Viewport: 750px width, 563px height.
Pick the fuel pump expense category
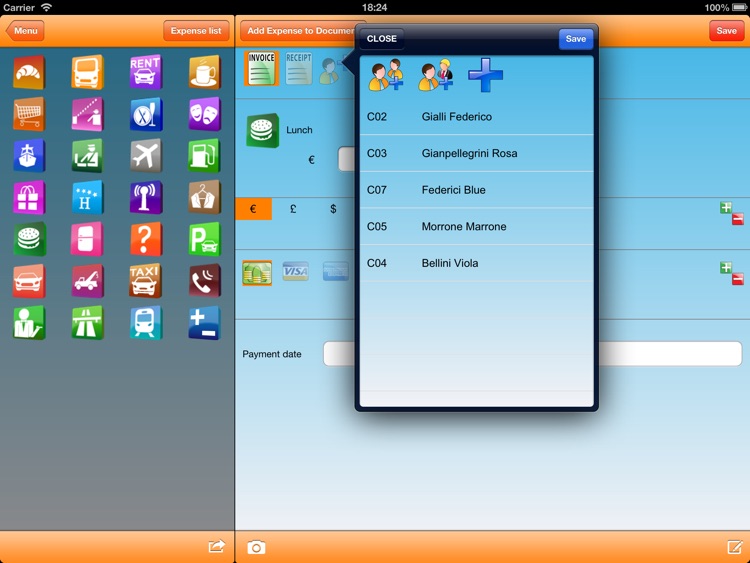pos(204,156)
